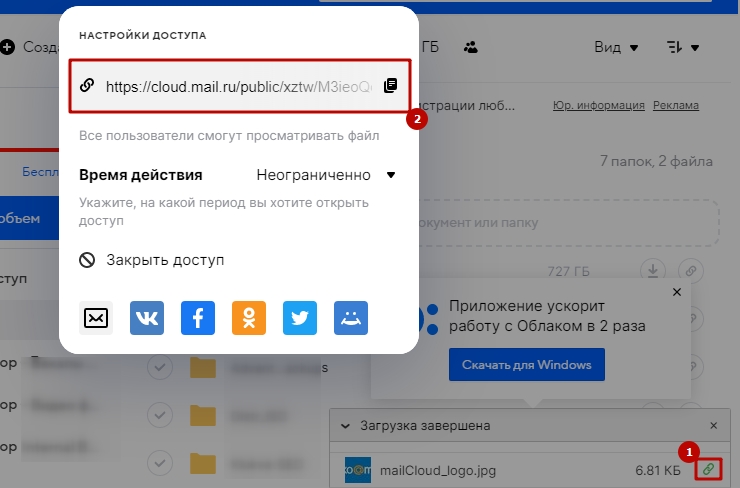
Task: Share the link to Odnoklassniki
Action: (x=249, y=318)
